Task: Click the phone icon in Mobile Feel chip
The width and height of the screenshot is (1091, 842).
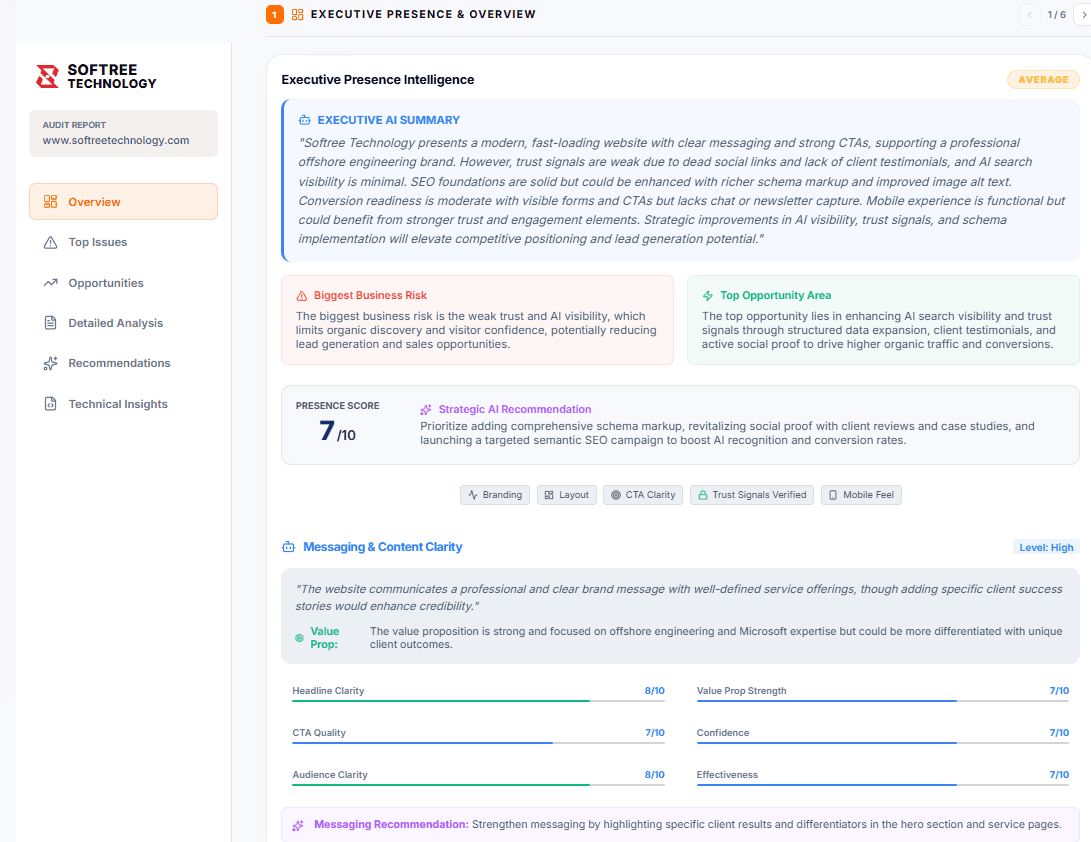Action: pyautogui.click(x=833, y=495)
